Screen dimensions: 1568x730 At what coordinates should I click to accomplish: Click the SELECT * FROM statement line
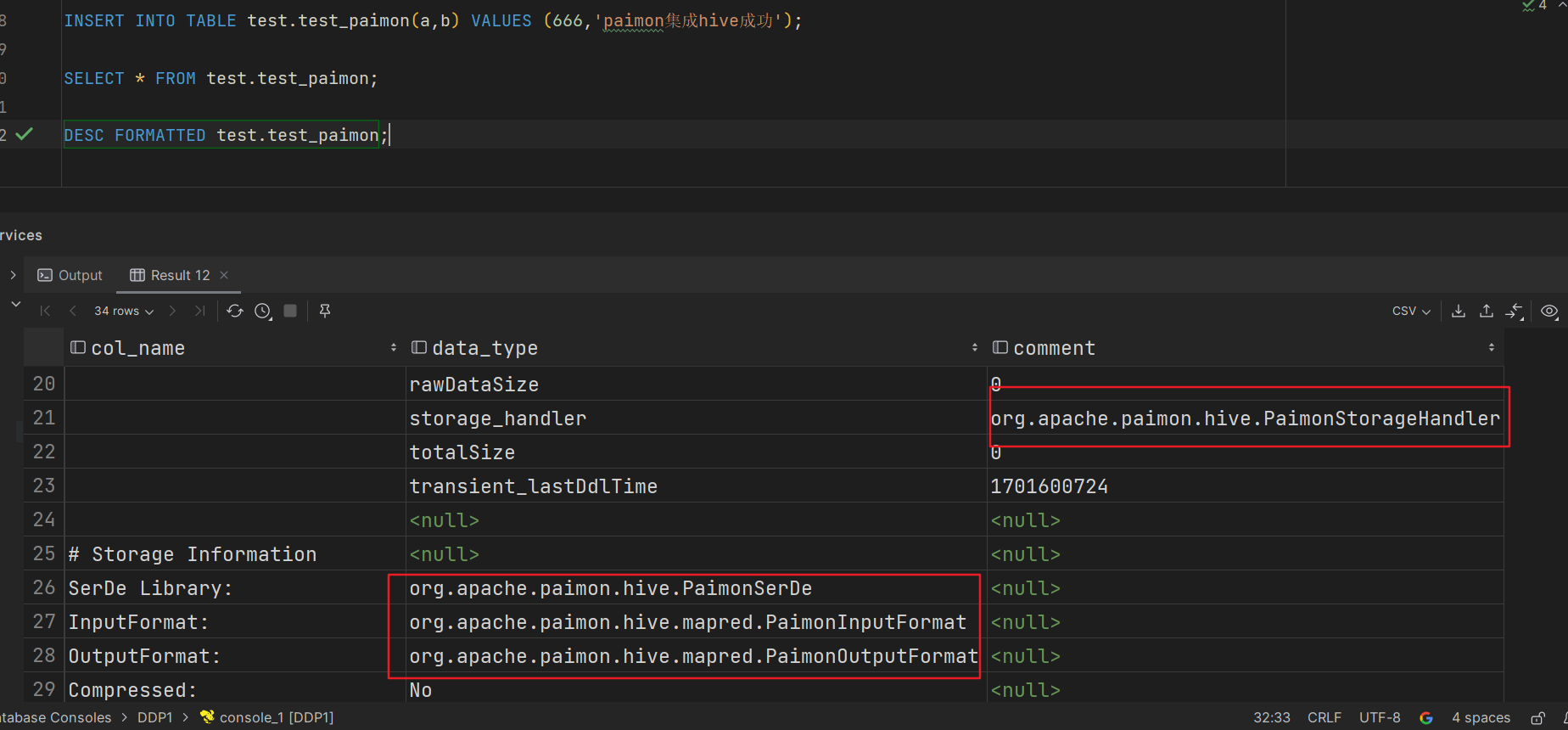(x=221, y=78)
